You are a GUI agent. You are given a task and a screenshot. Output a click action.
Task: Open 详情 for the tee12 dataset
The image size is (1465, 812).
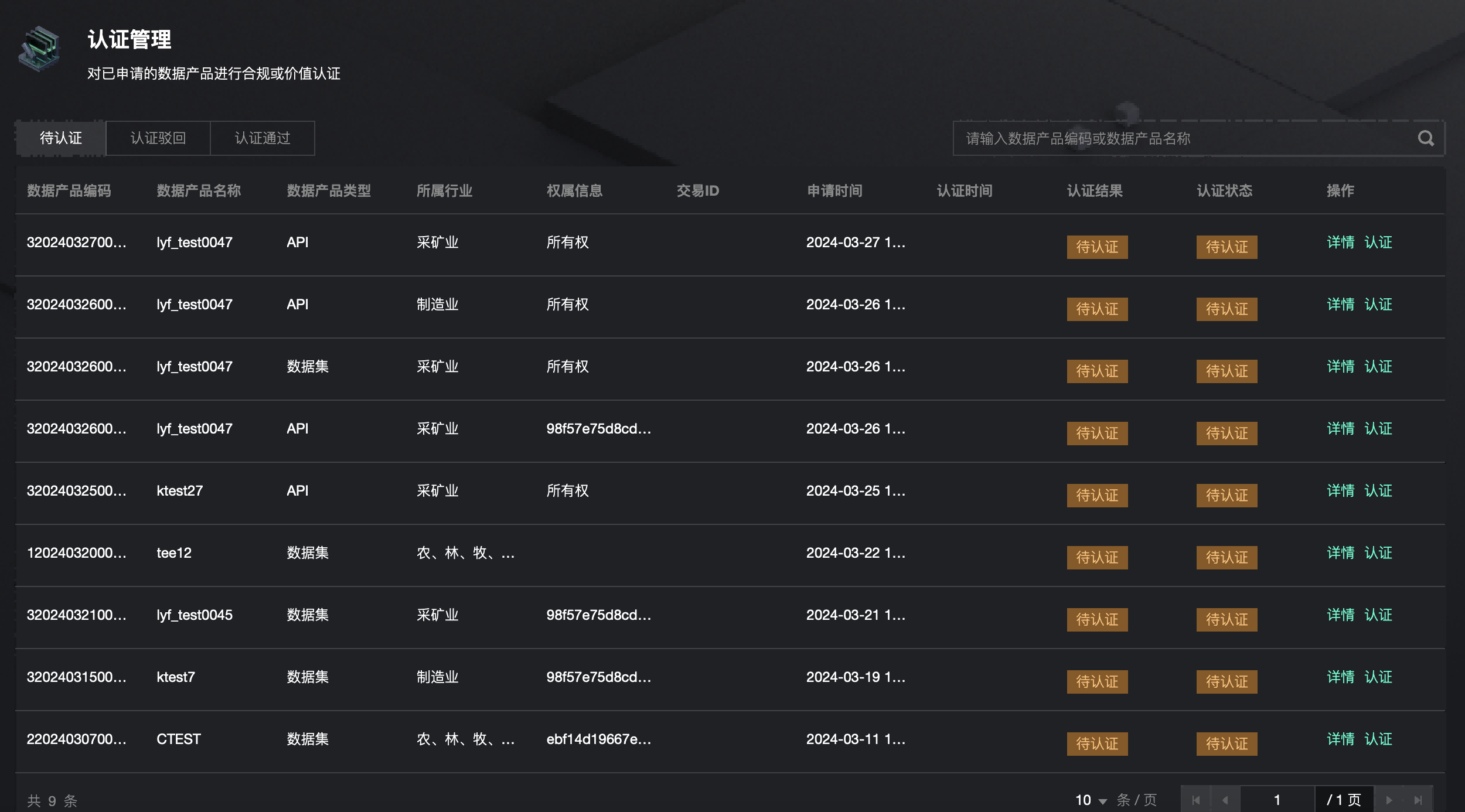1341,553
